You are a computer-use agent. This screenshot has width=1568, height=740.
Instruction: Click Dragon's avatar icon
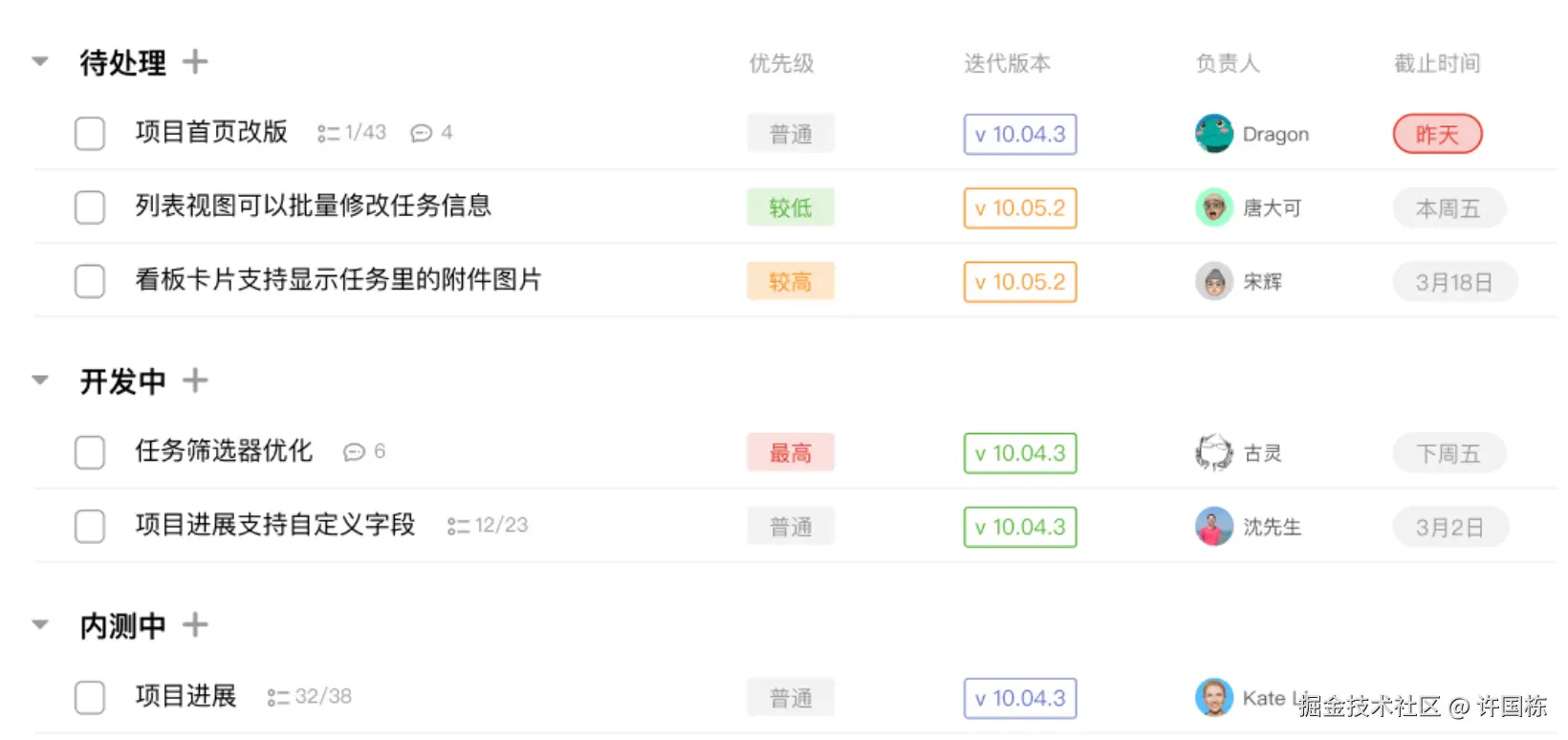pyautogui.click(x=1213, y=134)
